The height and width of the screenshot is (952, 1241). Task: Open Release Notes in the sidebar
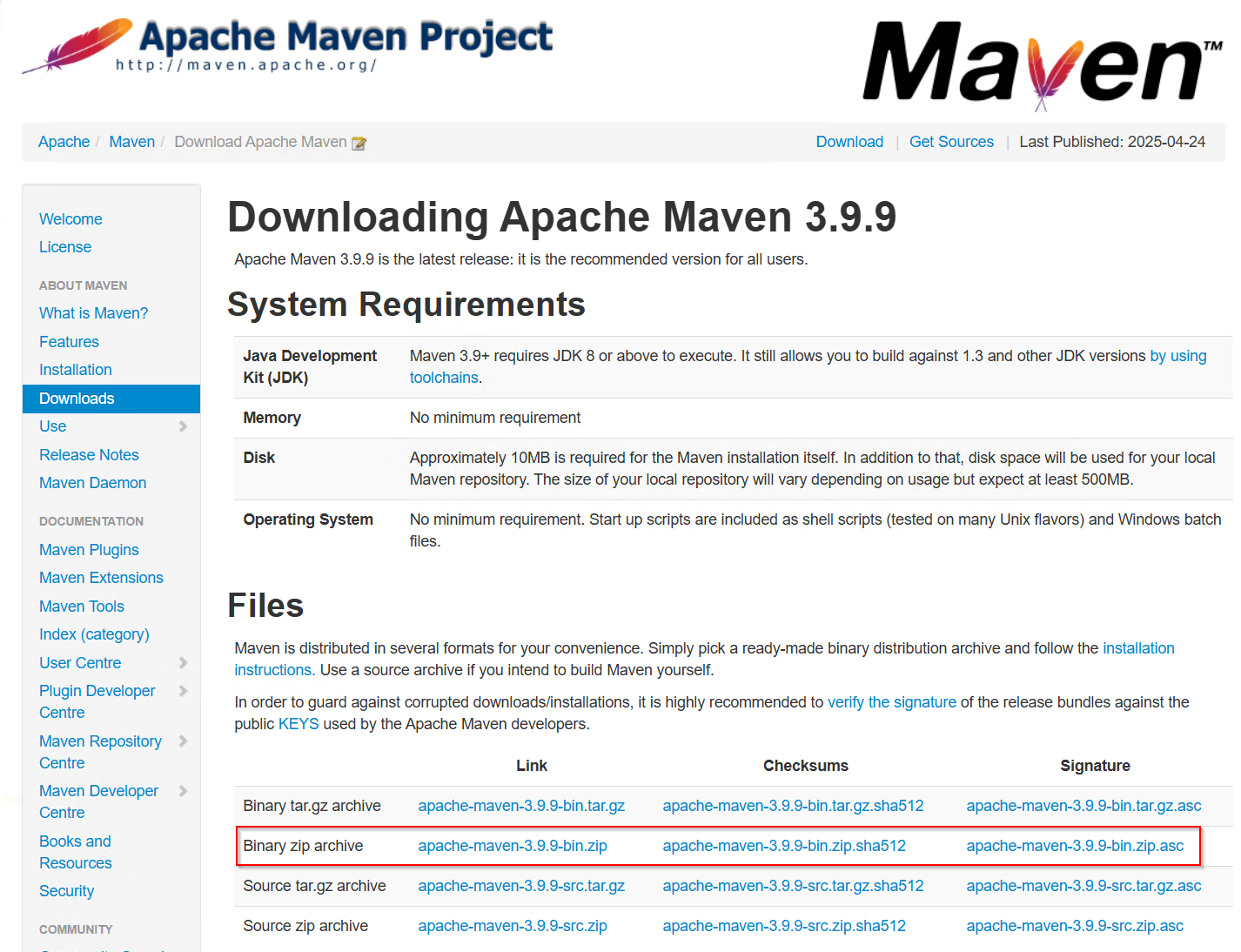coord(89,455)
